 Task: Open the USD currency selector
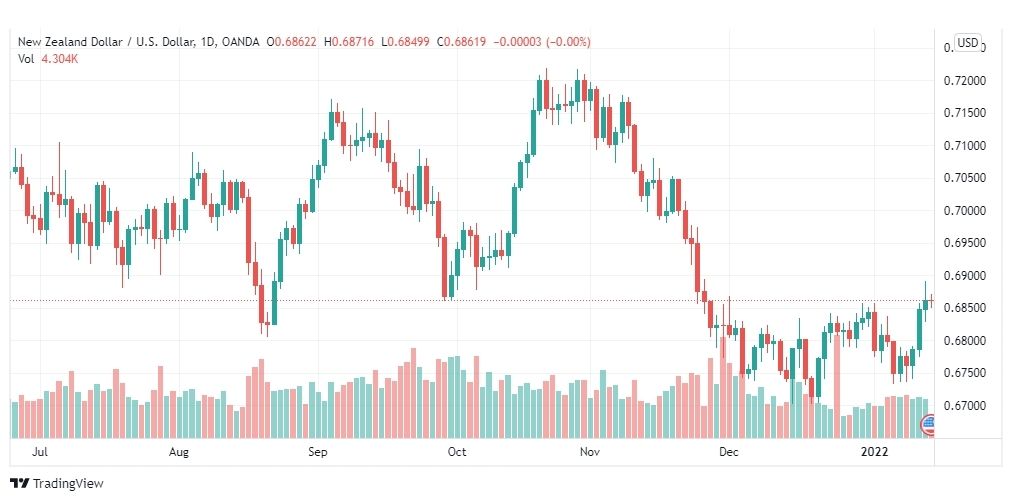click(967, 43)
